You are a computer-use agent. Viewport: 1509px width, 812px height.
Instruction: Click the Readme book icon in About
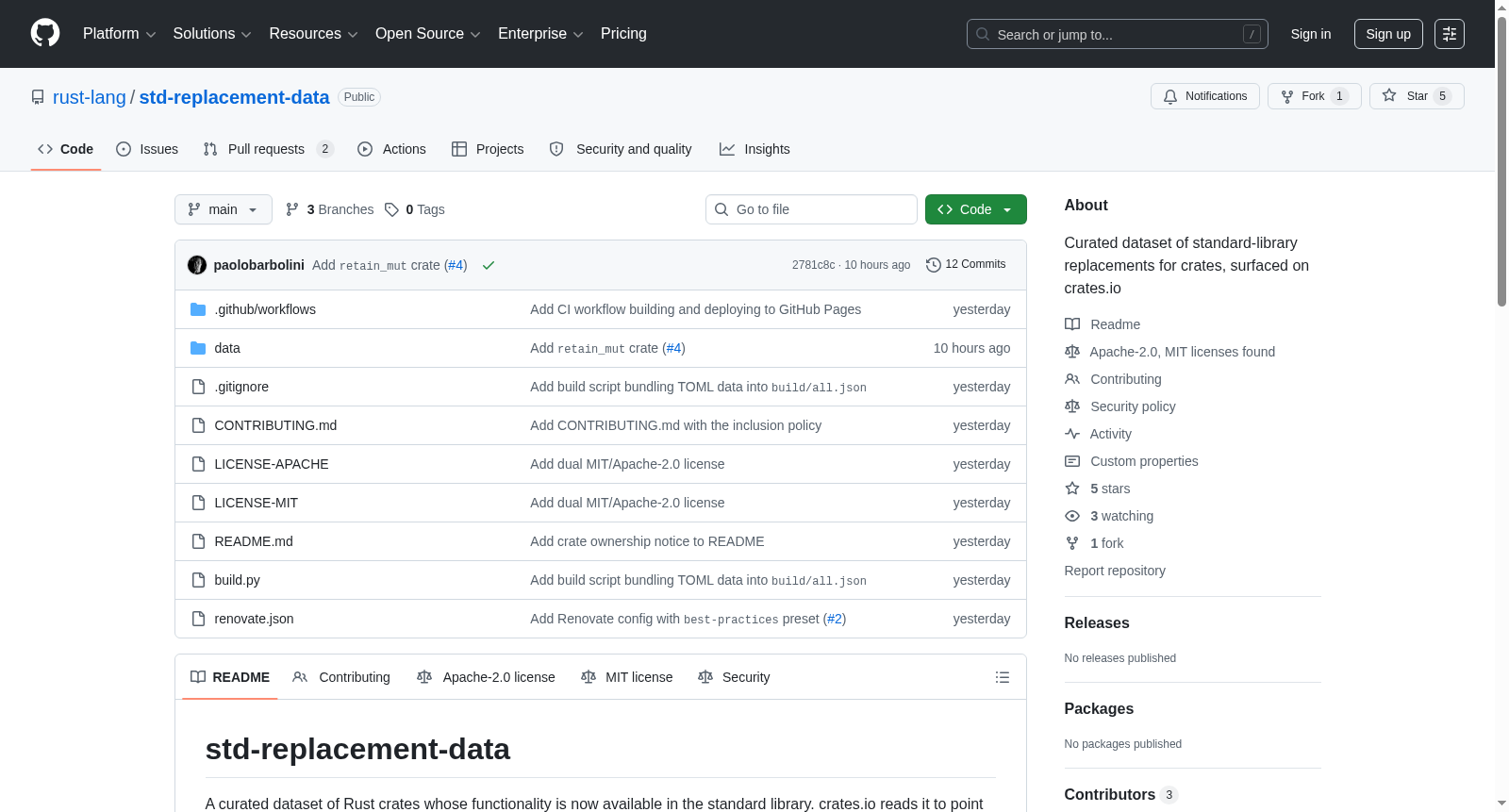click(x=1072, y=324)
